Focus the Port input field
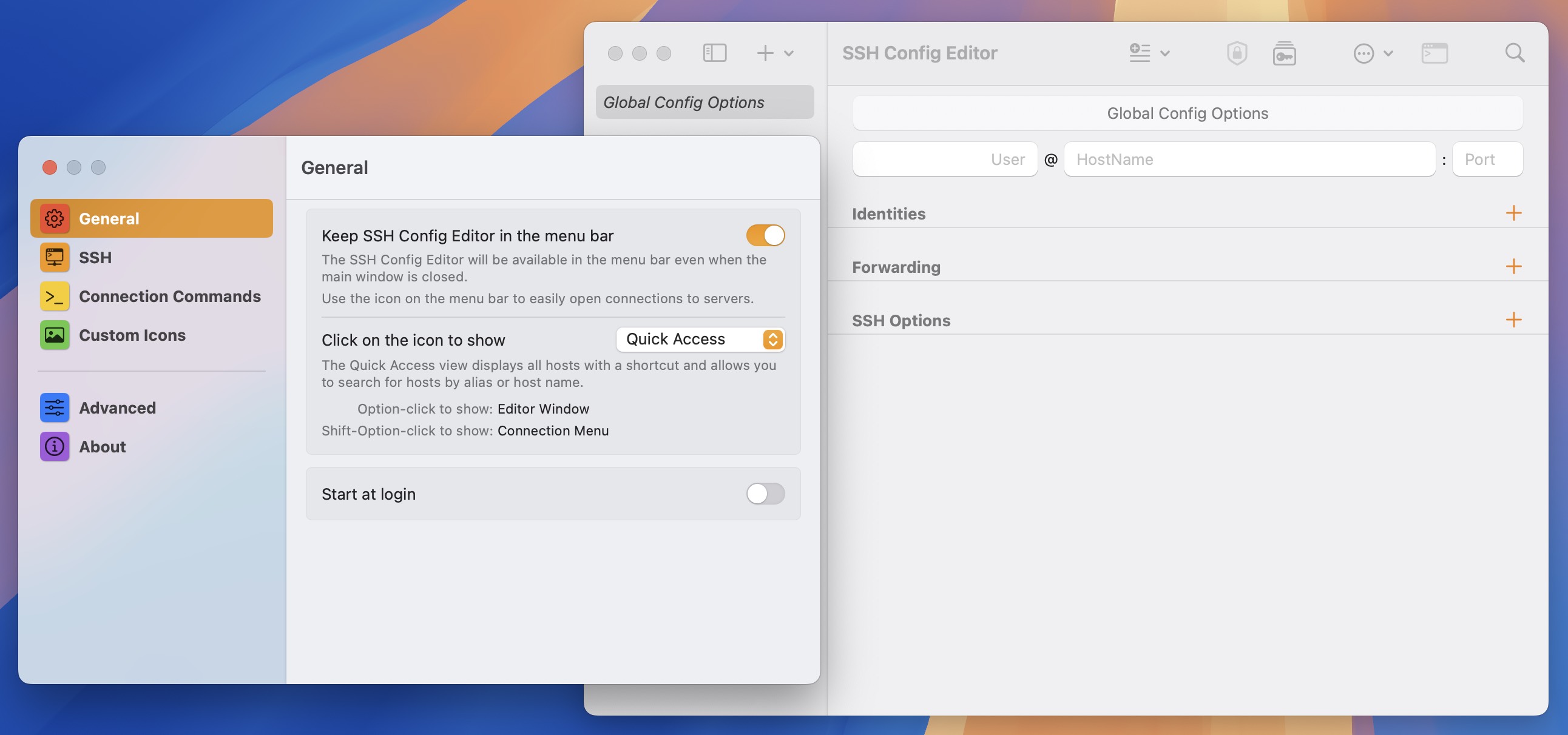The image size is (1568, 735). point(1488,159)
